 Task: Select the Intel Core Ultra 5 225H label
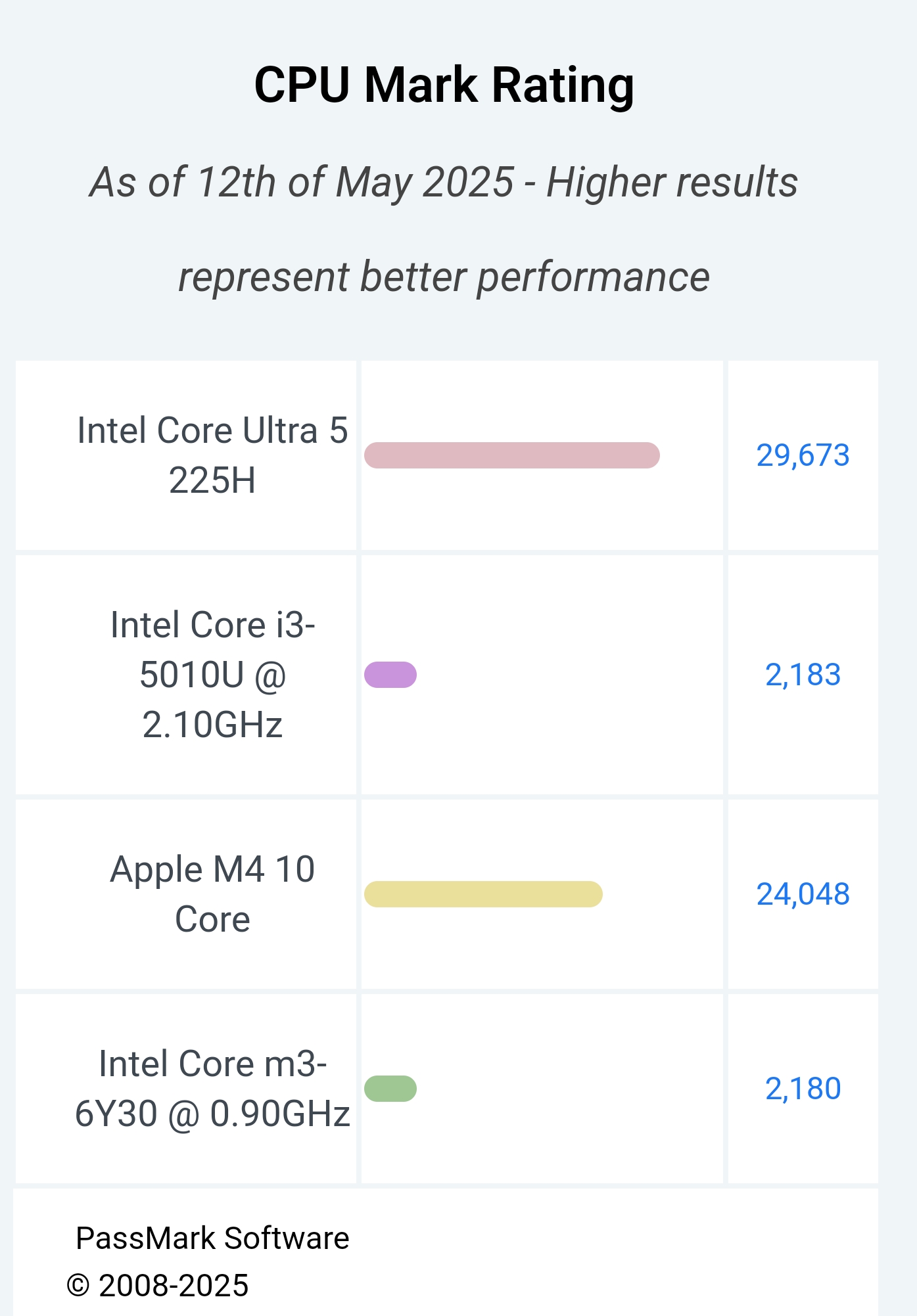[212, 455]
